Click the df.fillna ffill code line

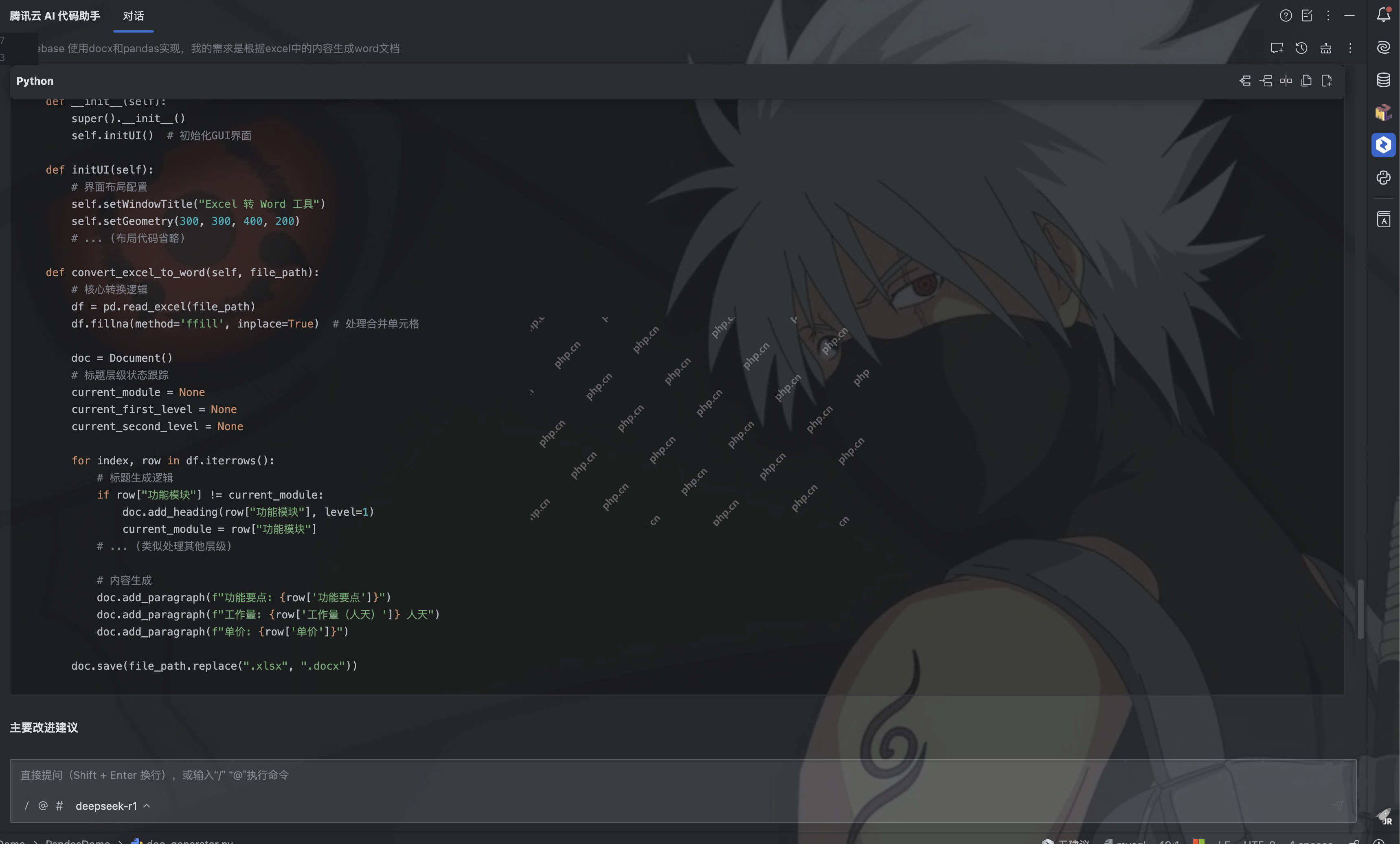pos(195,323)
